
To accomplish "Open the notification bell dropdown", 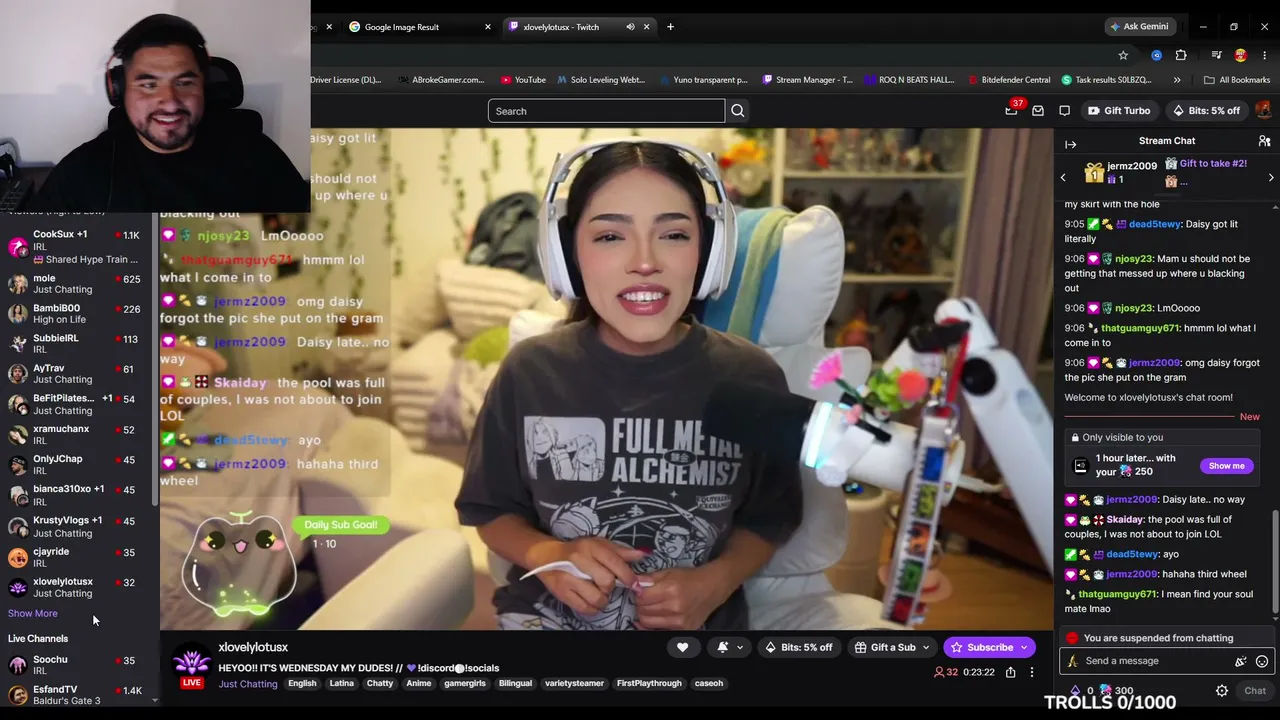I will pos(730,647).
